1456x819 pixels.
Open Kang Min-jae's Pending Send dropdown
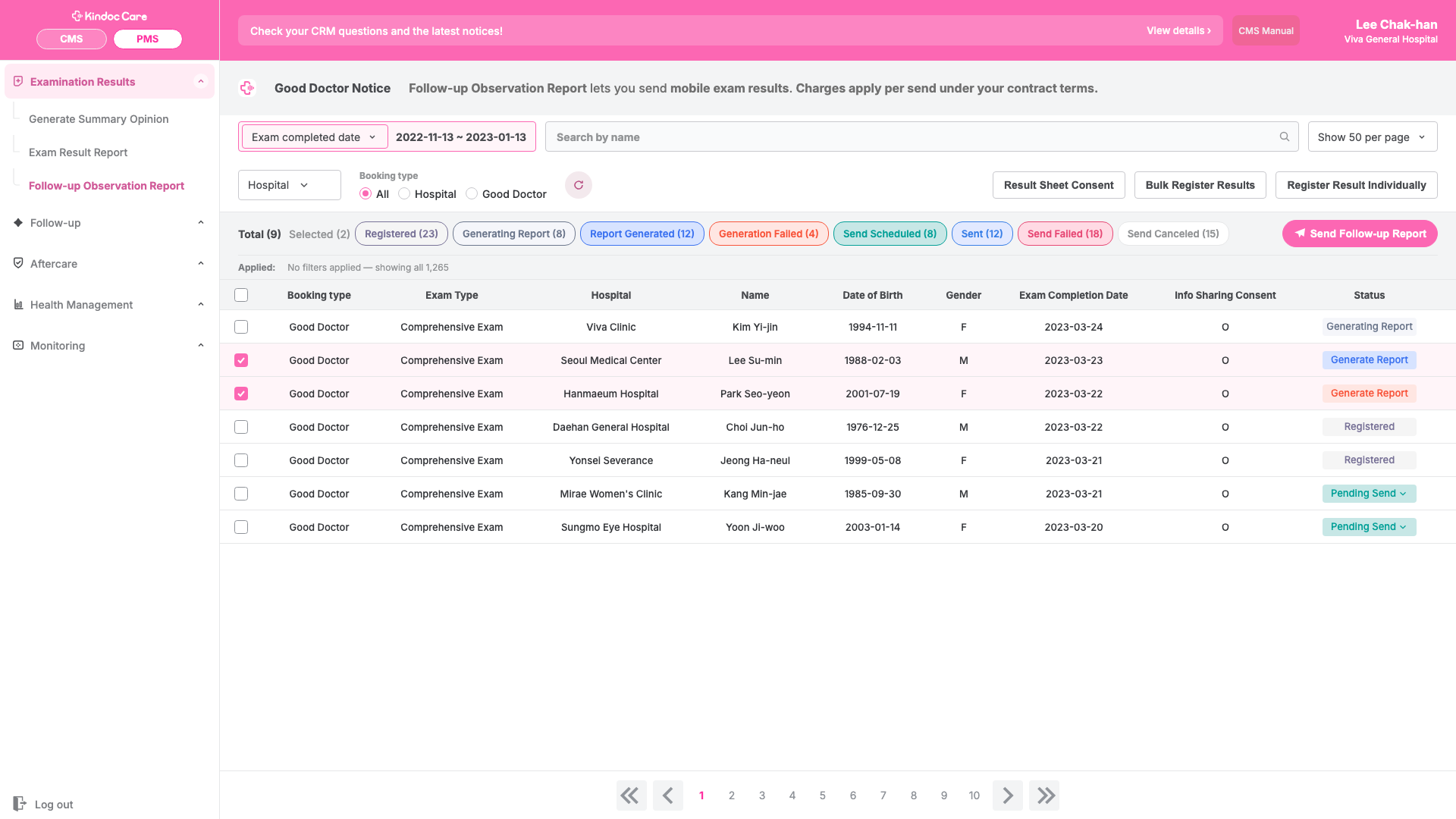[1369, 494]
